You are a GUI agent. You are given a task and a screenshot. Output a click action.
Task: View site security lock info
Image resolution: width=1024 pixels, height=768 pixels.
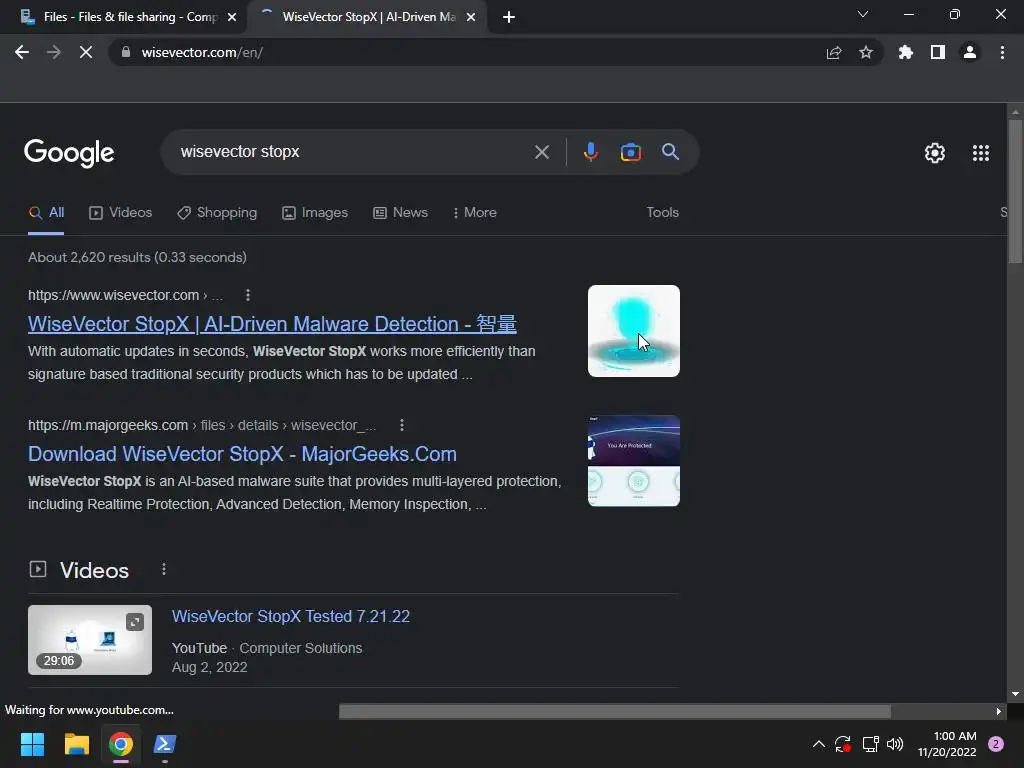(125, 52)
